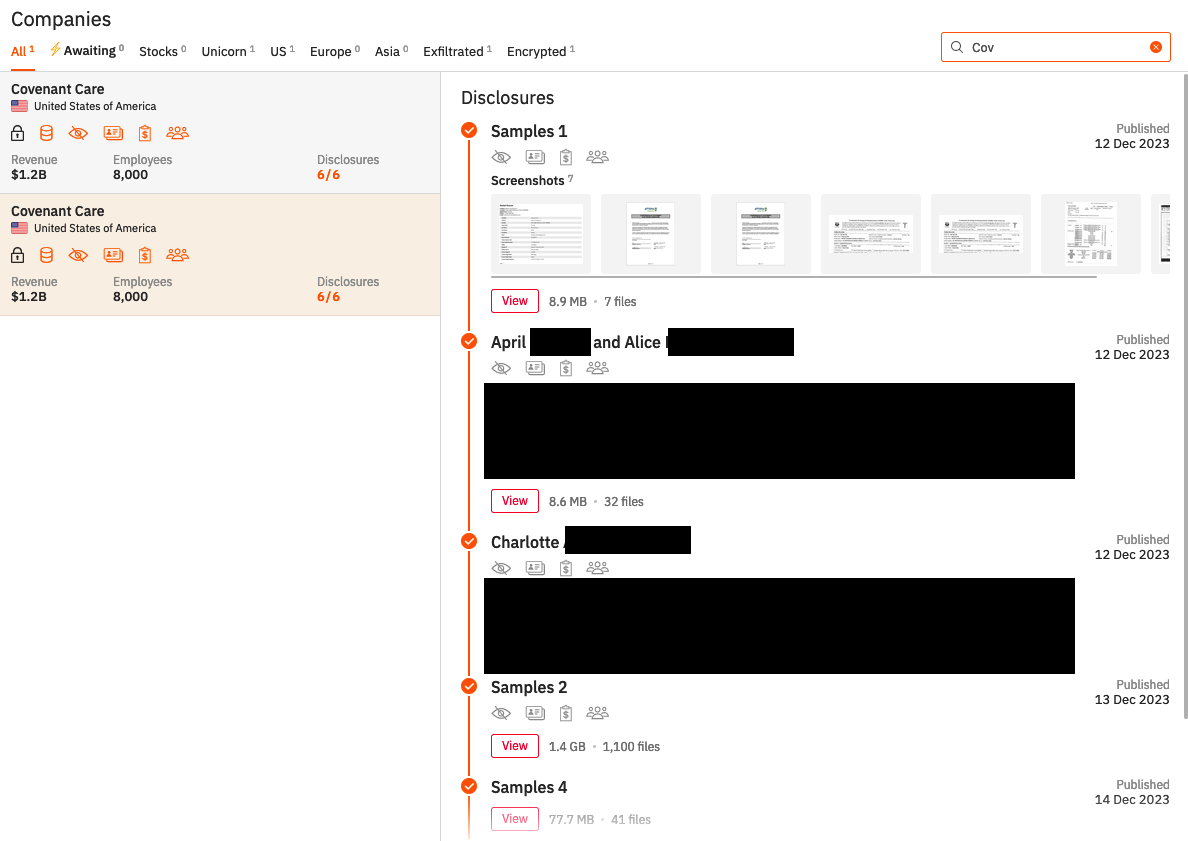Click ID card icon in highlighted Covenant Care card
This screenshot has height=841, width=1188.
tap(114, 255)
